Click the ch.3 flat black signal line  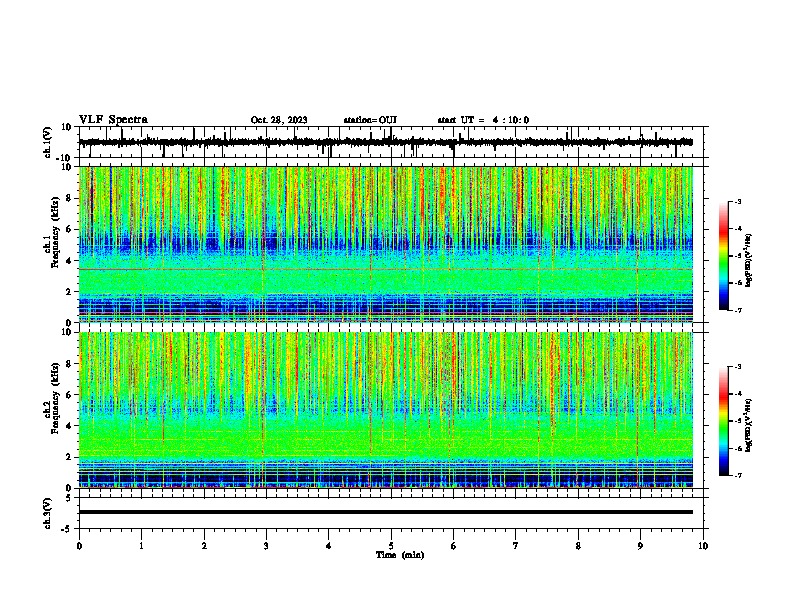tap(386, 512)
